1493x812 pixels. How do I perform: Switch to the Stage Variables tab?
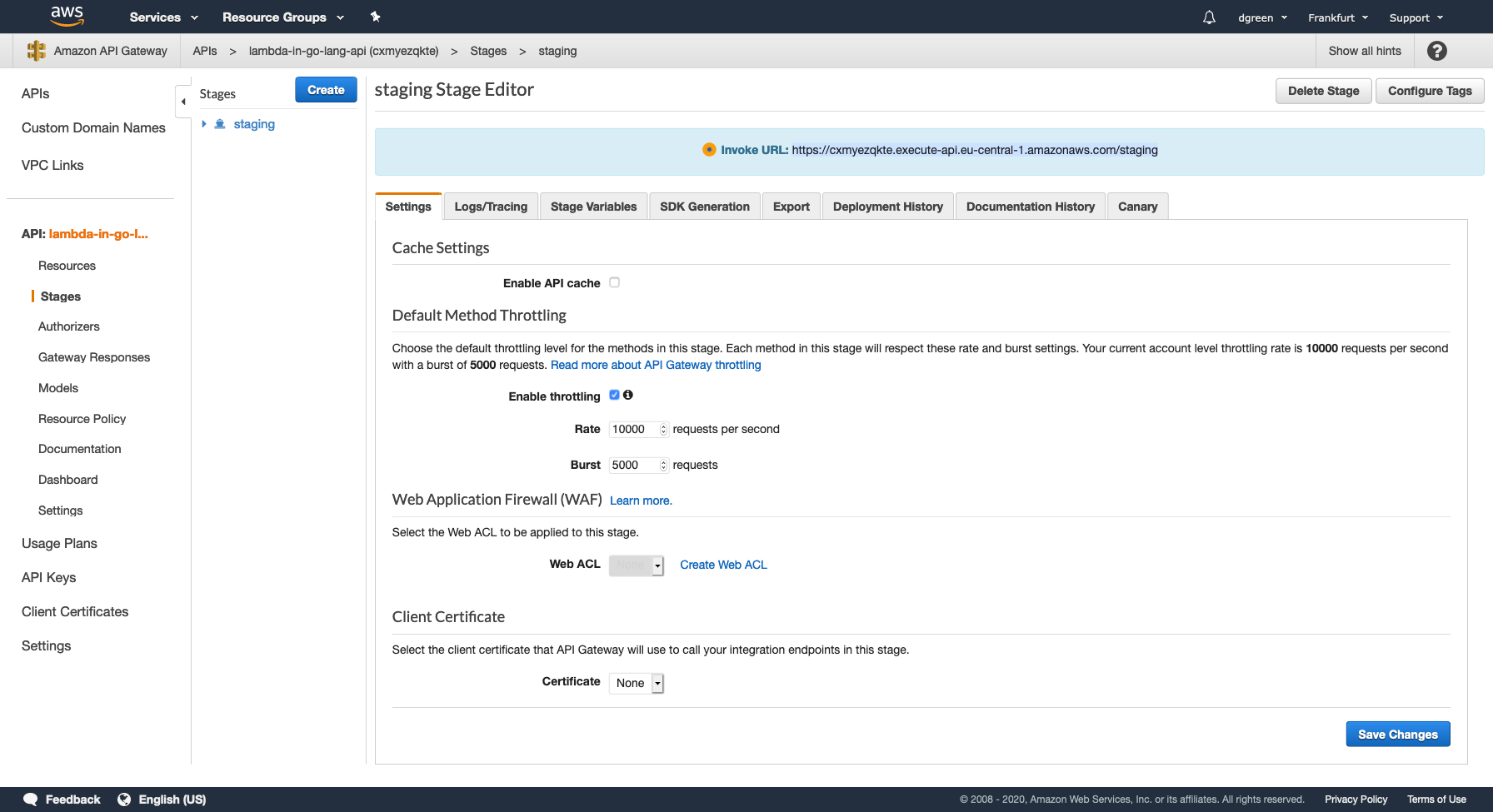(593, 207)
